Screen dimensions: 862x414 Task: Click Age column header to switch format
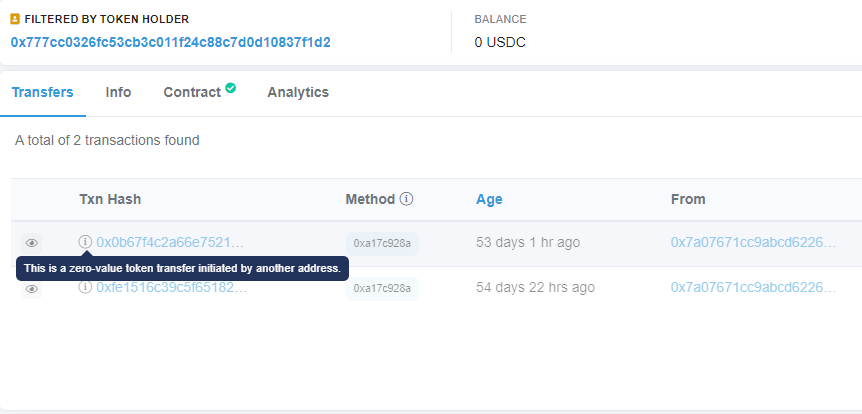click(489, 199)
